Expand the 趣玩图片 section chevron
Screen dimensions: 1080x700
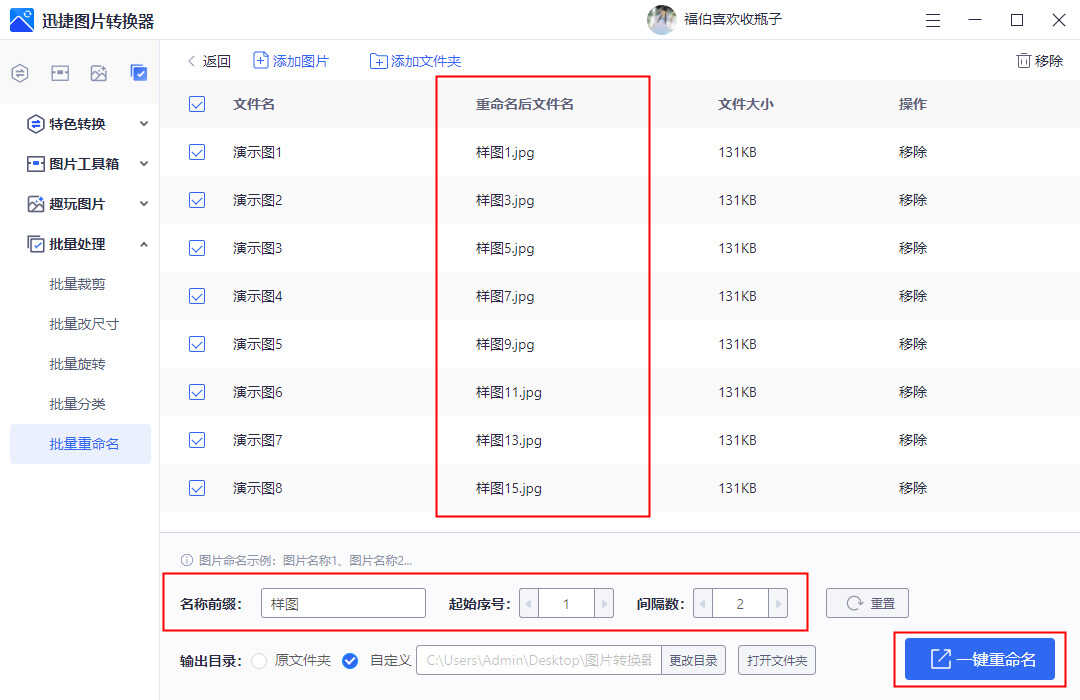144,204
